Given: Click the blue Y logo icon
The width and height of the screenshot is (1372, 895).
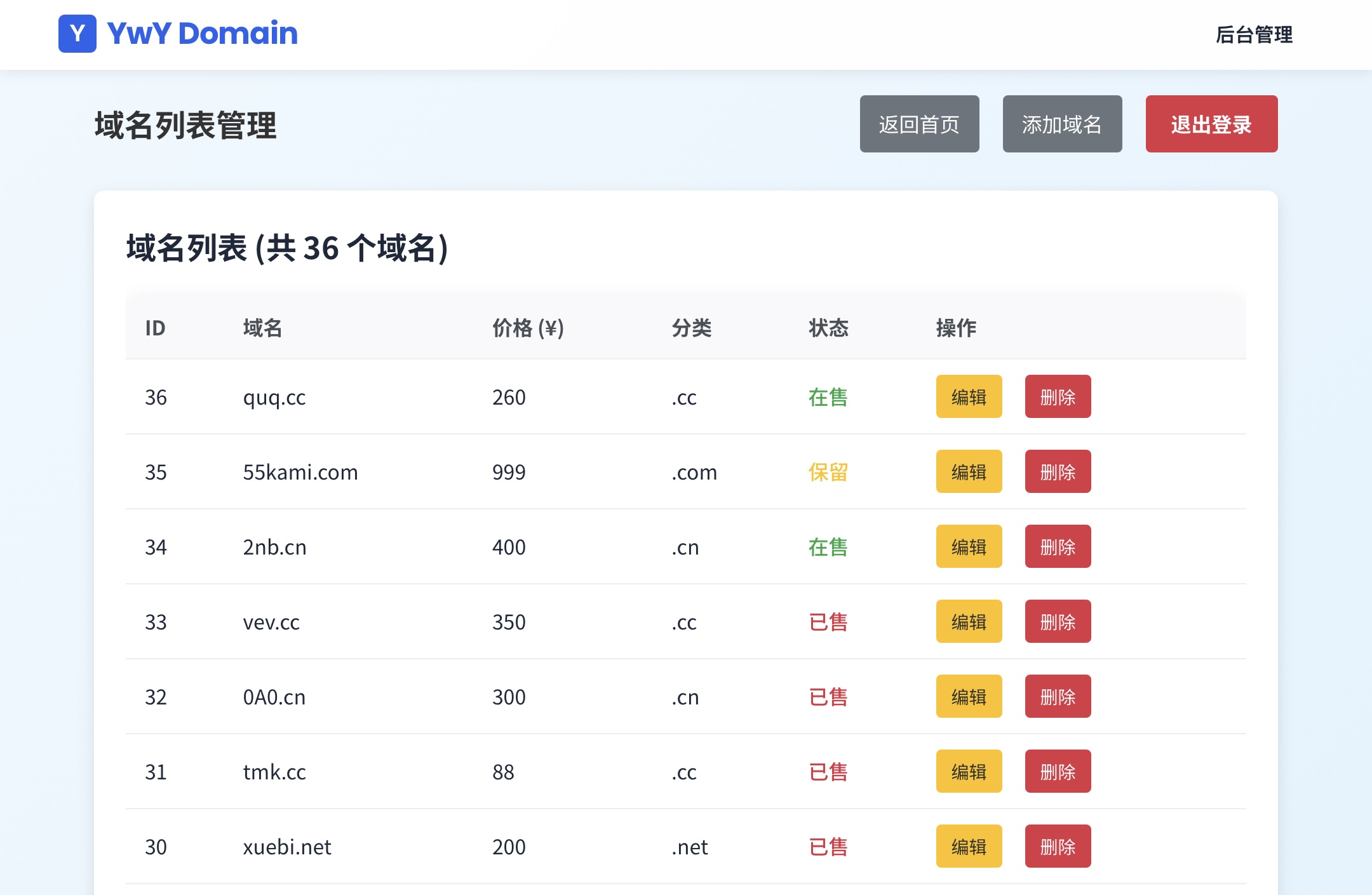Looking at the screenshot, I should pos(77,34).
